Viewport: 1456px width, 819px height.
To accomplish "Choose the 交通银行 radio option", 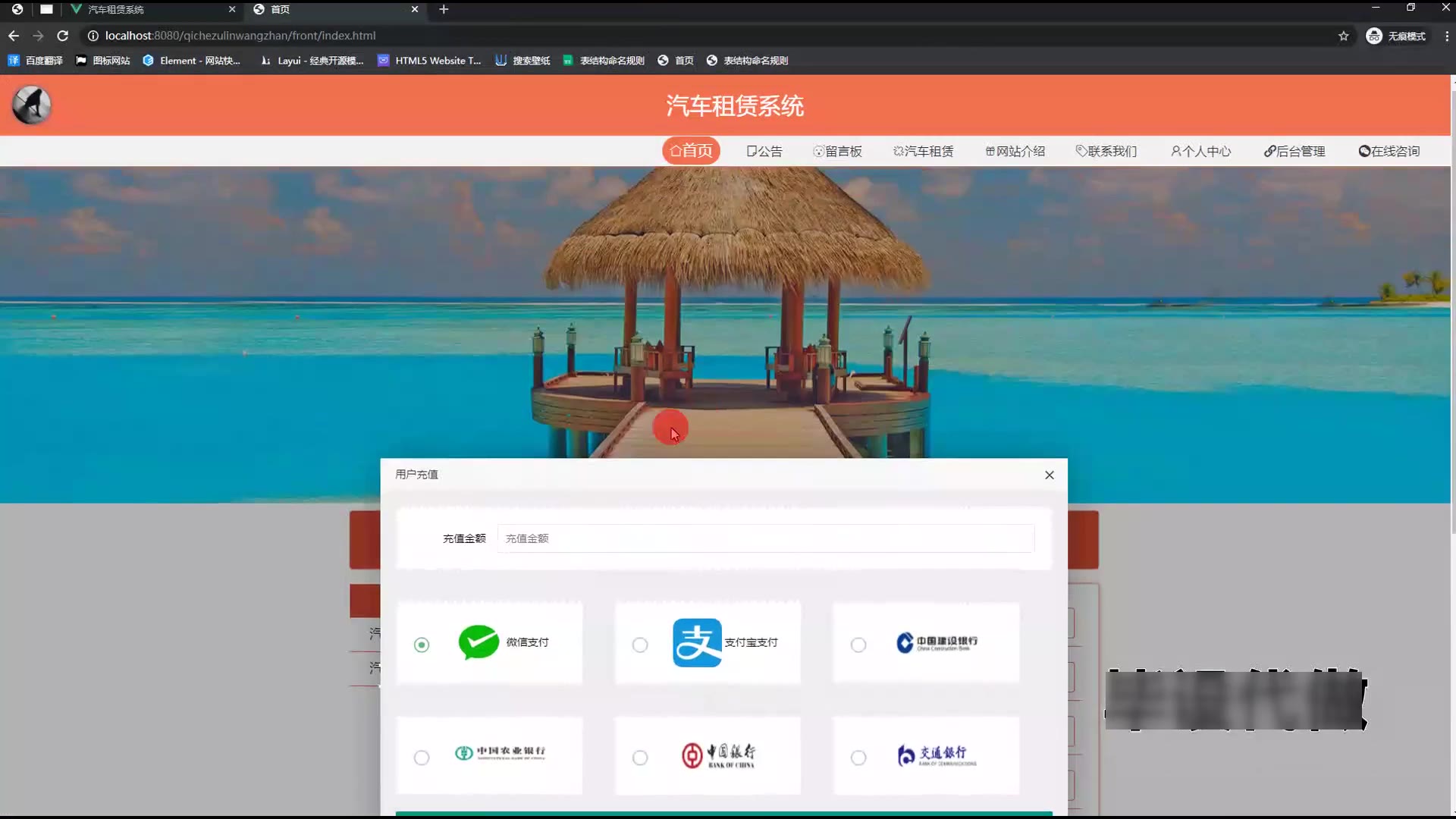I will tap(858, 758).
